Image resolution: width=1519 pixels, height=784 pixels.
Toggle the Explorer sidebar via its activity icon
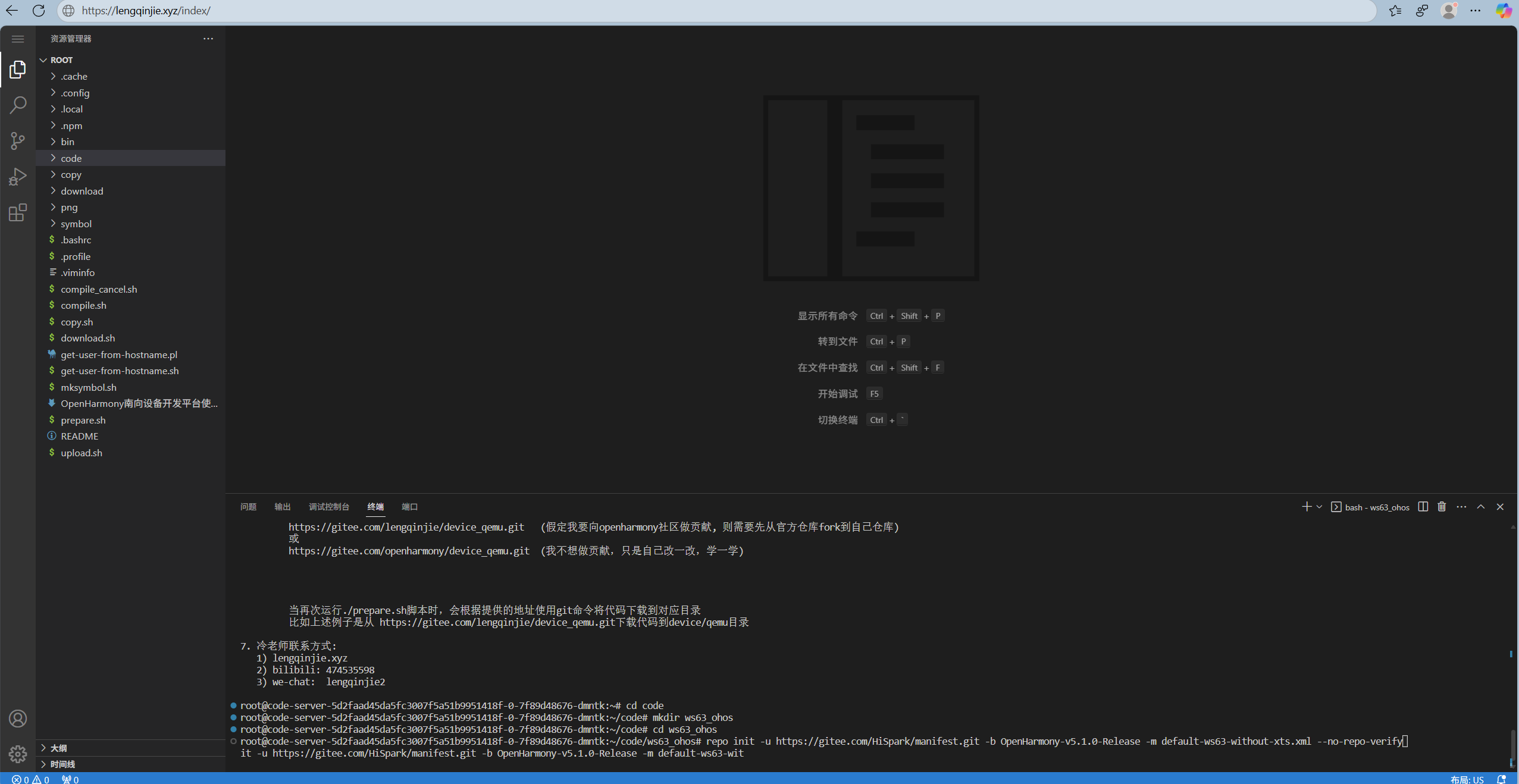(17, 69)
